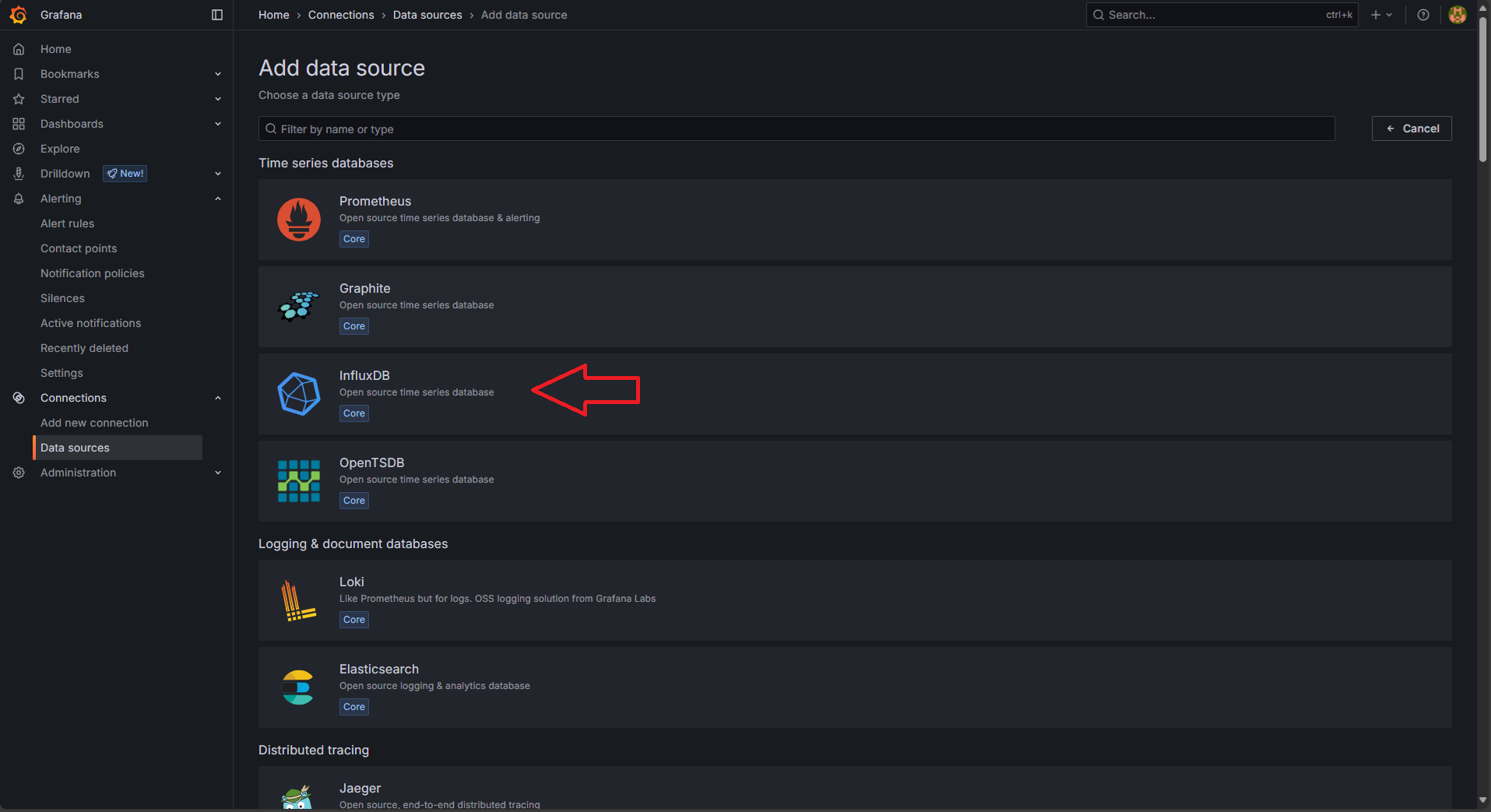
Task: Expand the Bookmarks section chevron
Action: click(218, 74)
